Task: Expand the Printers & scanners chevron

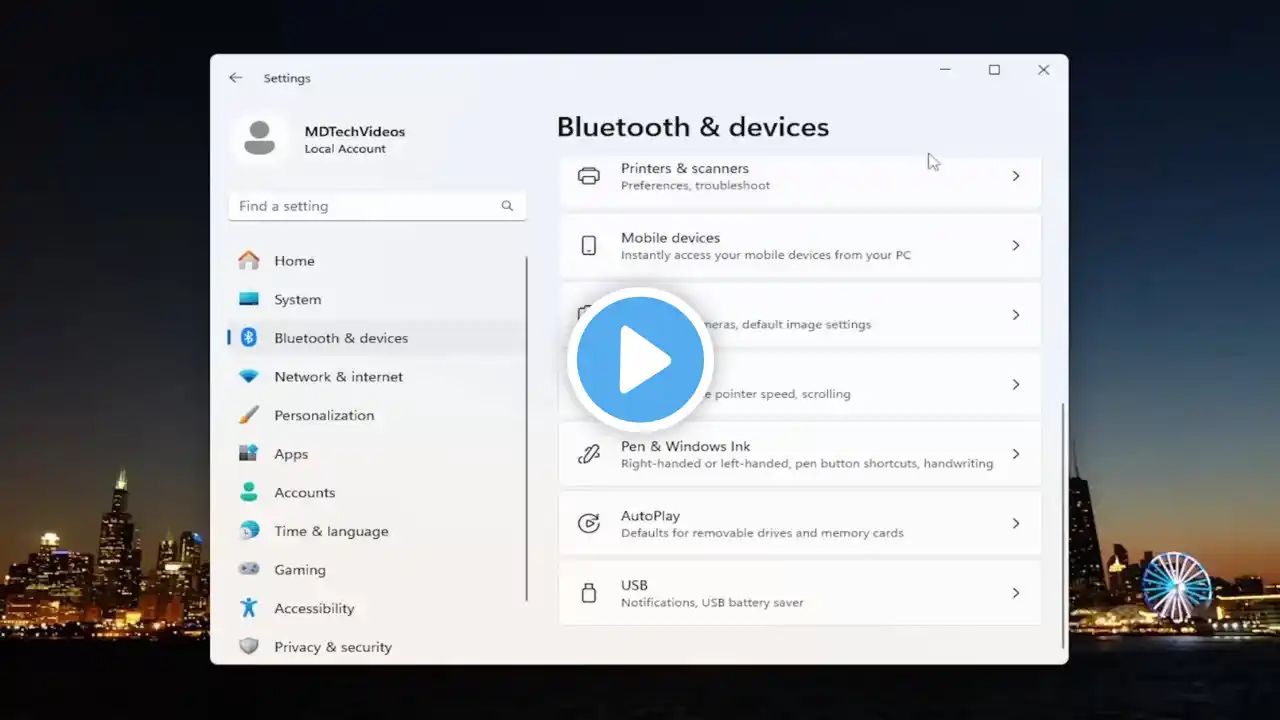Action: (x=1015, y=176)
